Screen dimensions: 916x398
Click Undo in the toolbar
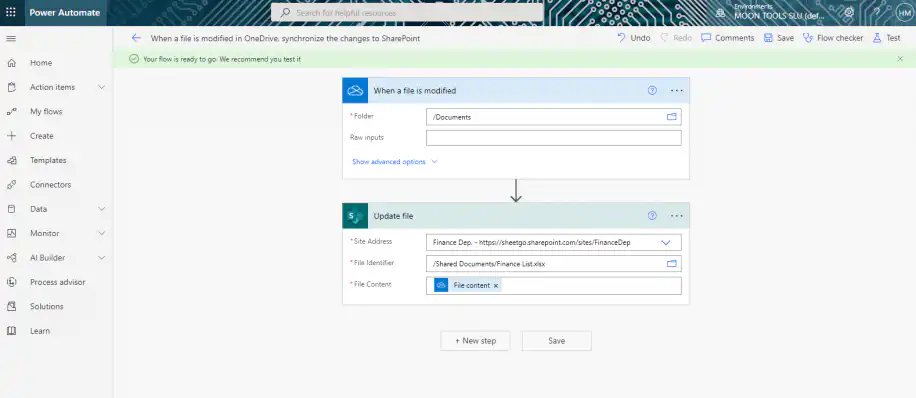tap(634, 38)
